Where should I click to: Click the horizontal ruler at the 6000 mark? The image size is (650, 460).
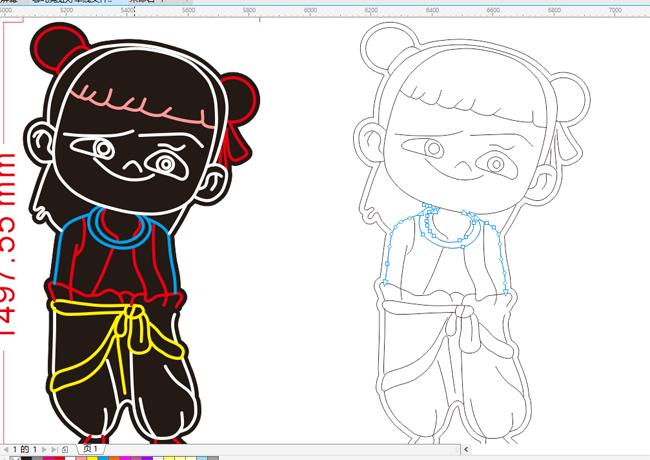coord(310,10)
